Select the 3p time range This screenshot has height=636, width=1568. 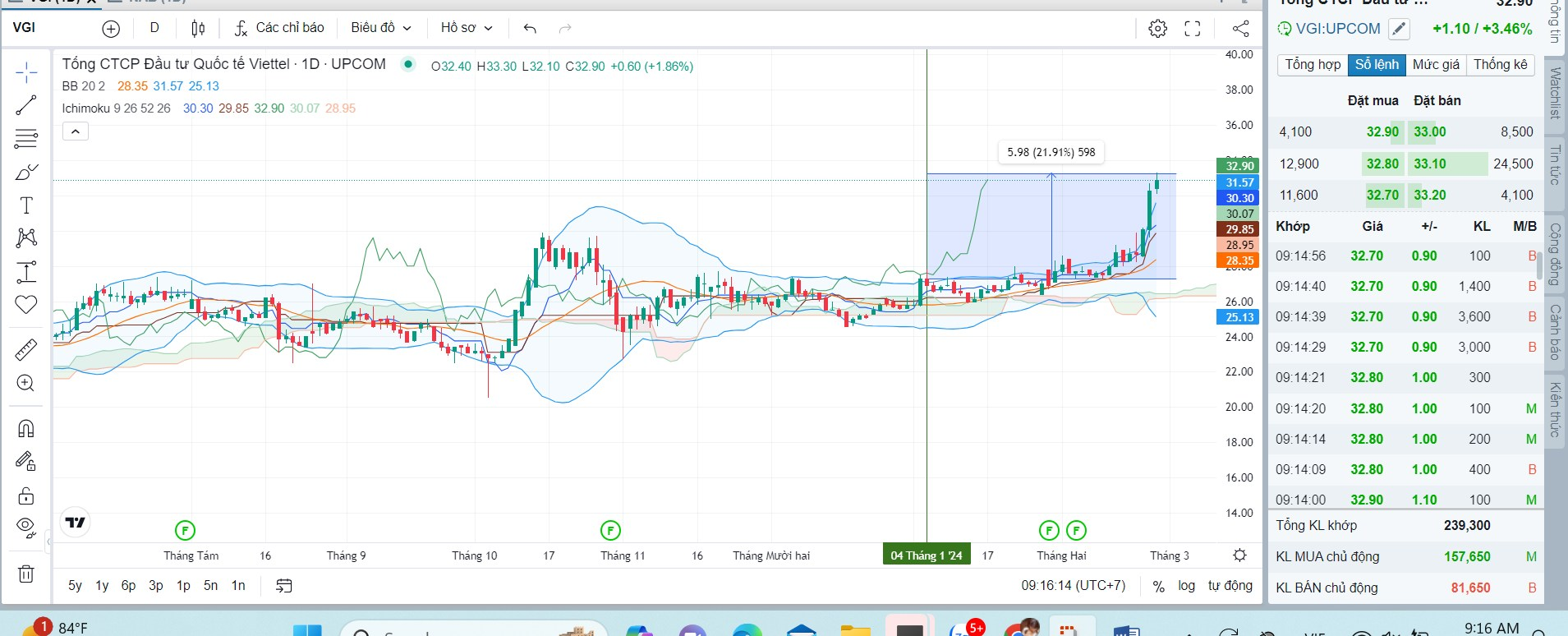point(155,585)
